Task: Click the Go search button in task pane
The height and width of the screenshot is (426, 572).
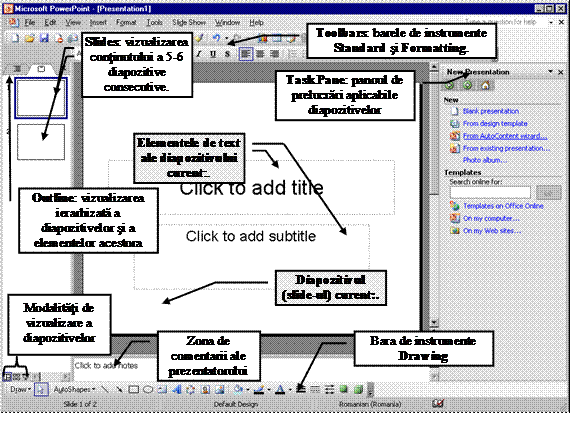Action: pos(548,192)
